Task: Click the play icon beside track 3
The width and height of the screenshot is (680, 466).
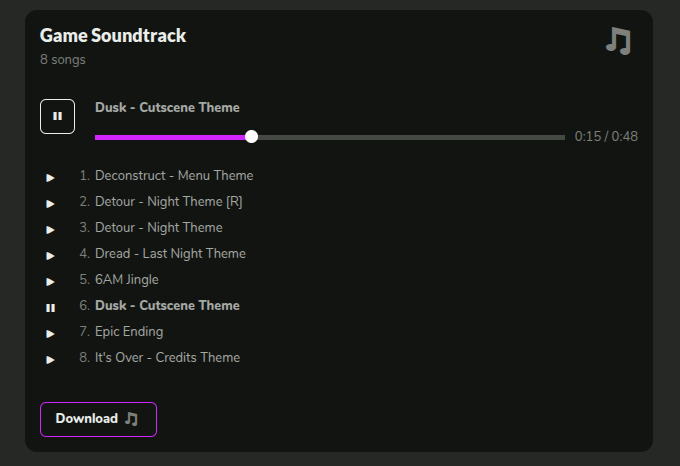Action: tap(50, 230)
